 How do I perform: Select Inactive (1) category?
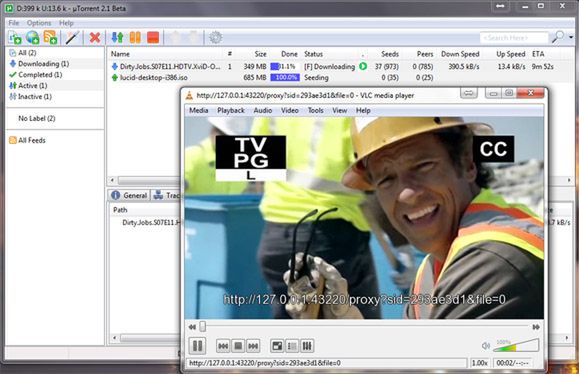tap(35, 97)
